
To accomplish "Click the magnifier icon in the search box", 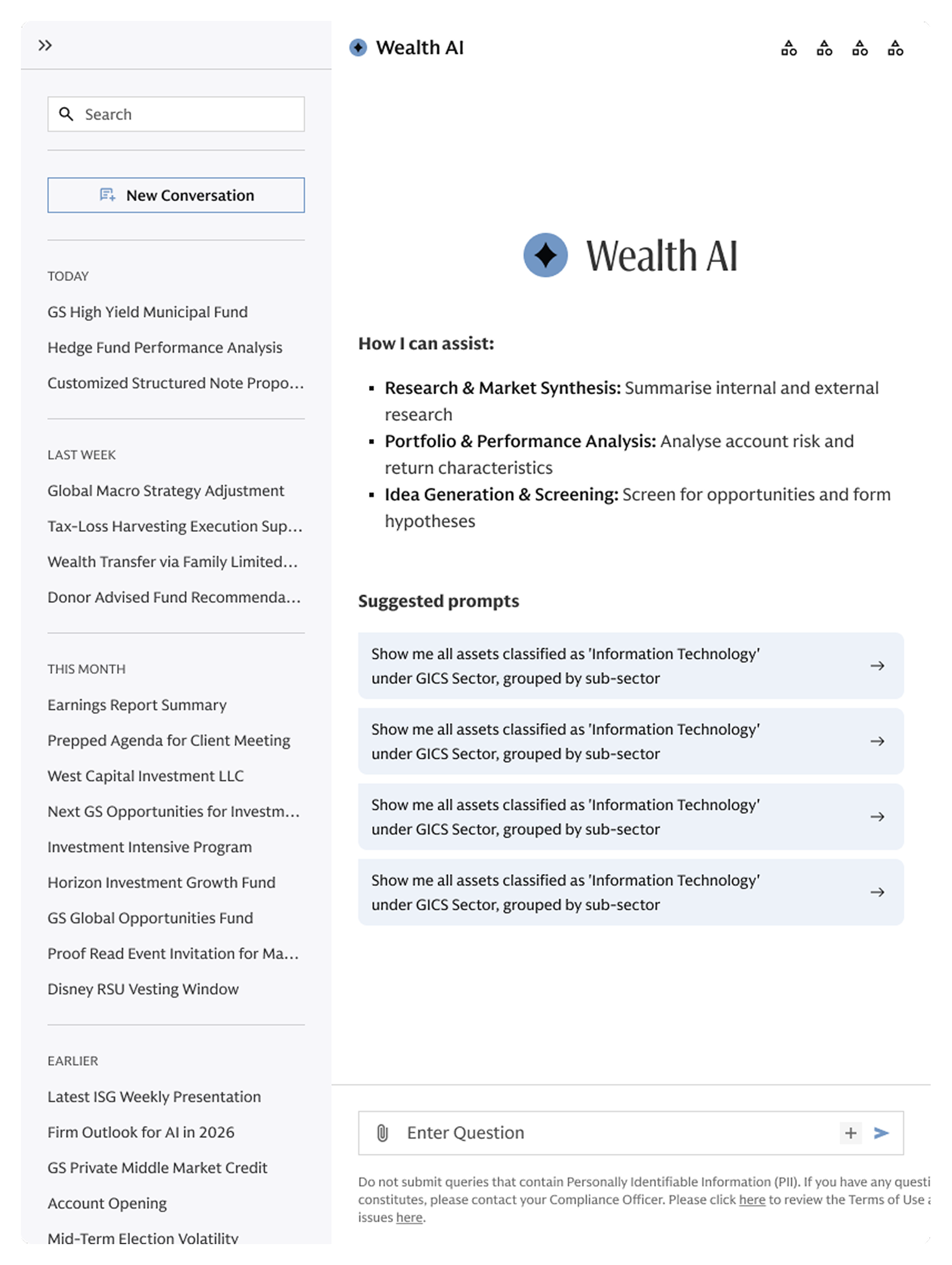I will (66, 114).
